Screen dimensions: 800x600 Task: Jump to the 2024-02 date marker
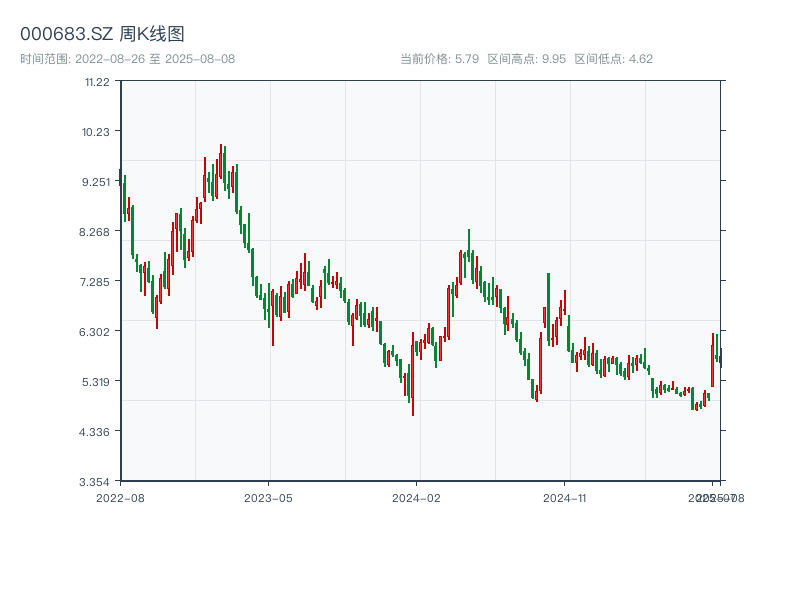[x=417, y=497]
